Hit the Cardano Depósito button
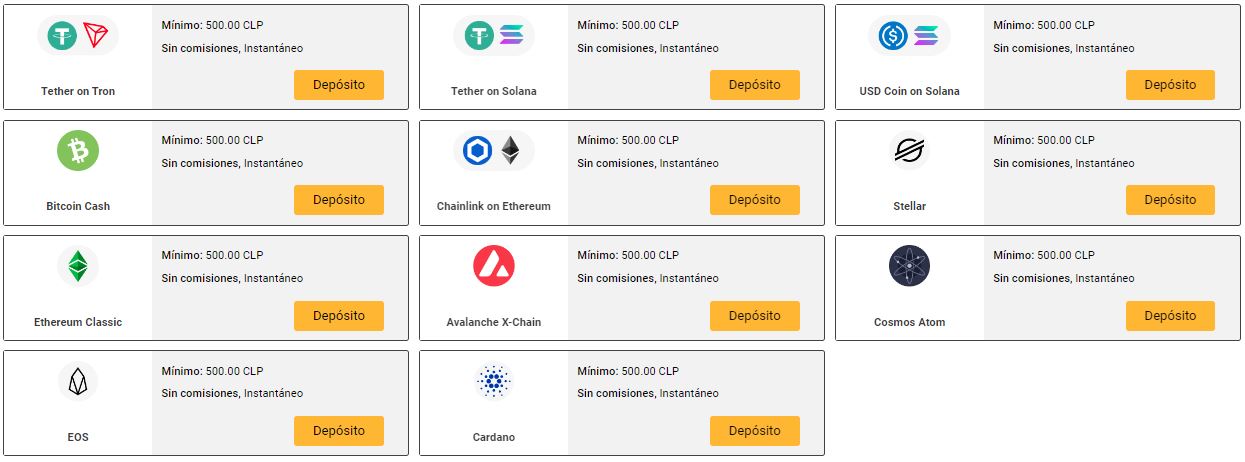This screenshot has height=462, width=1245. click(754, 431)
